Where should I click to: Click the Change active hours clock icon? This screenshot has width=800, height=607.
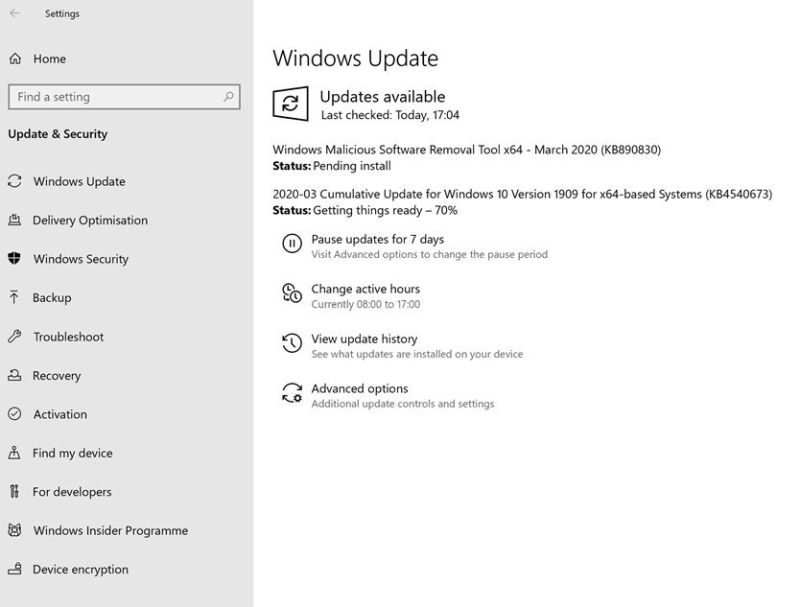click(x=292, y=293)
